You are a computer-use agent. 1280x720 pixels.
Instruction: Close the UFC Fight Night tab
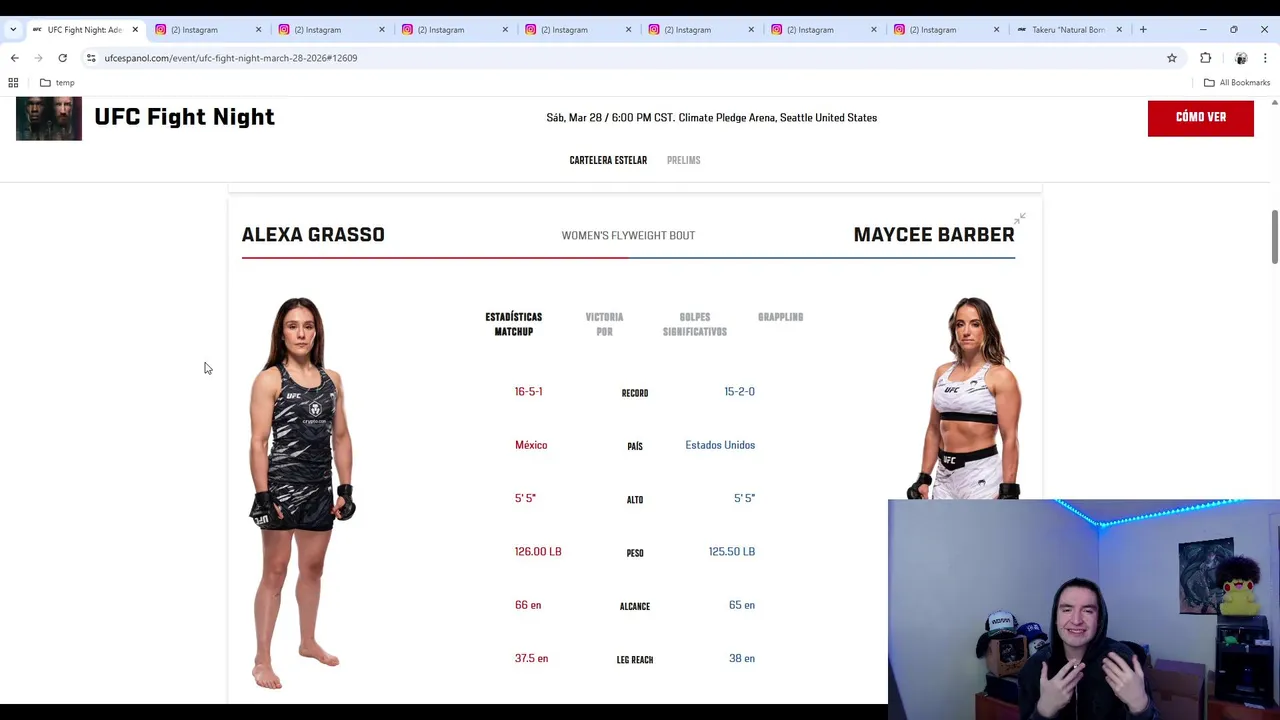tap(135, 30)
